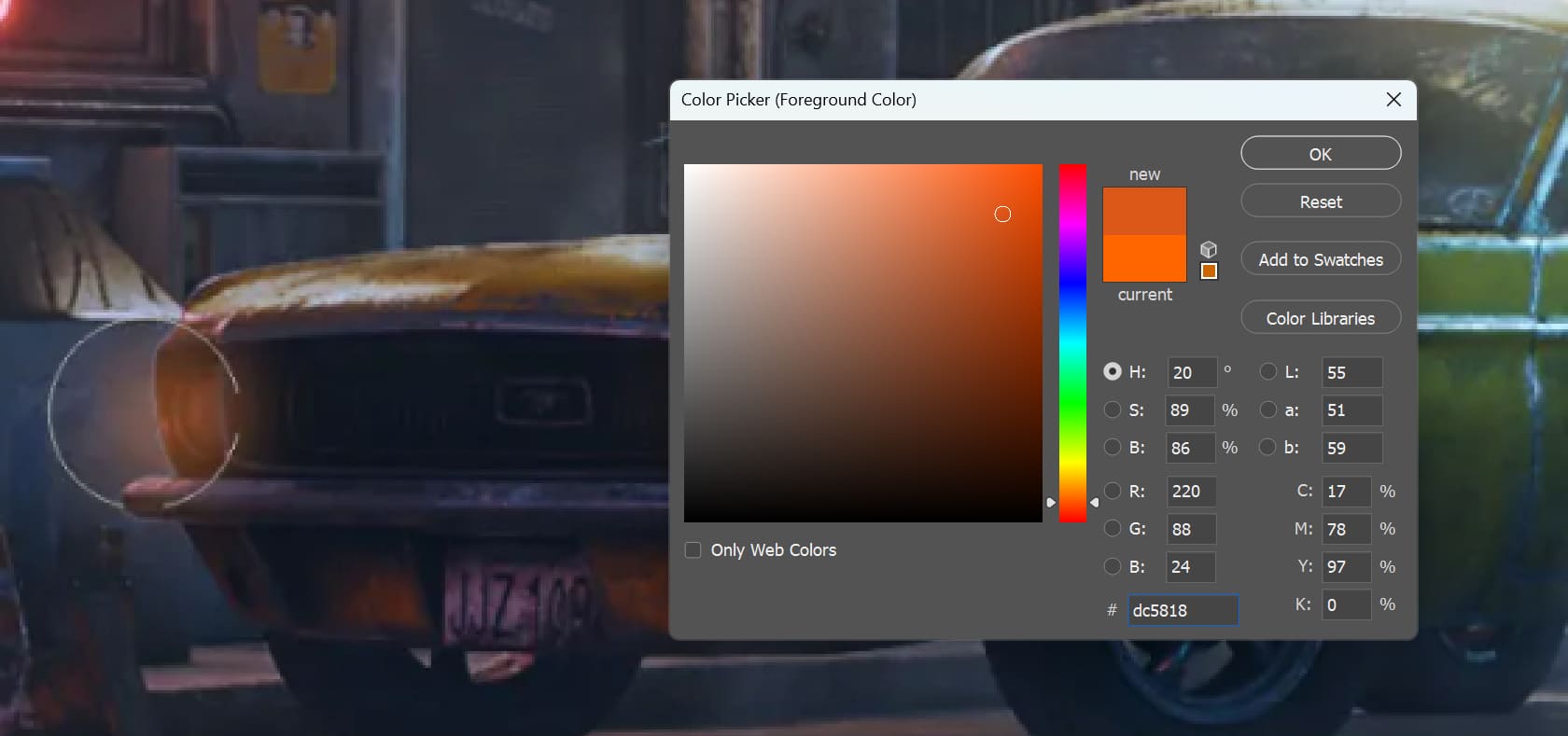The width and height of the screenshot is (1568, 736).
Task: Click the a value field showing 51
Action: 1351,410
